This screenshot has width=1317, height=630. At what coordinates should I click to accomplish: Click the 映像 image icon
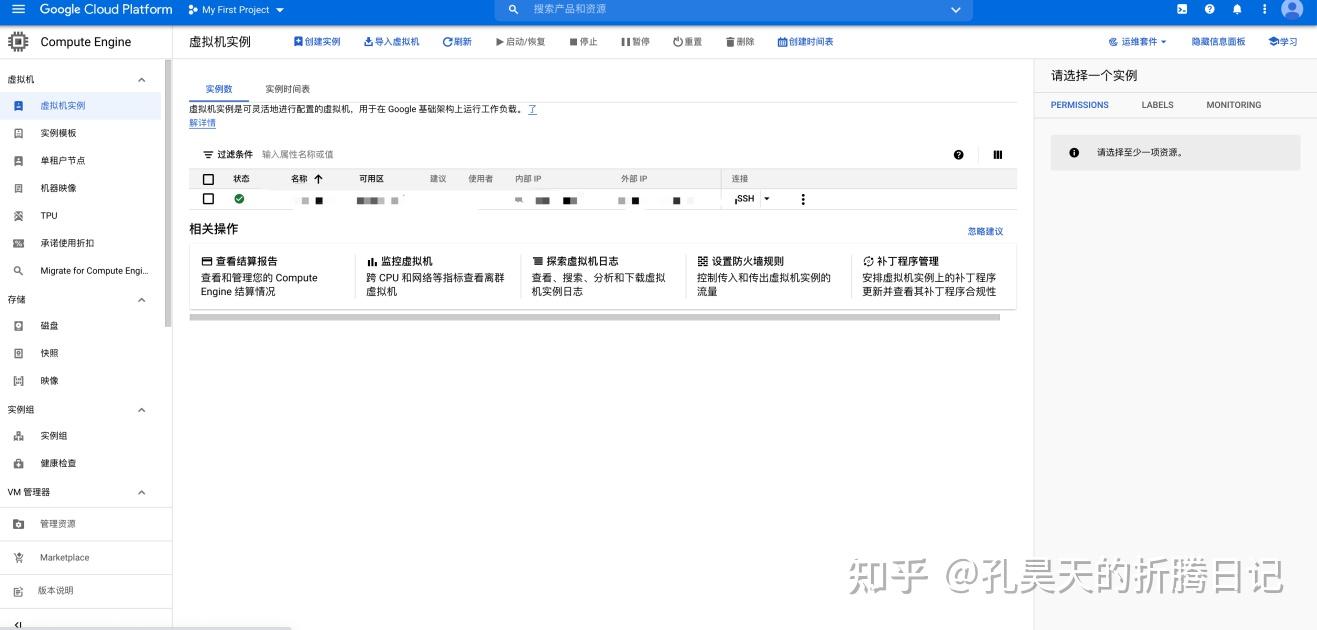coord(18,381)
